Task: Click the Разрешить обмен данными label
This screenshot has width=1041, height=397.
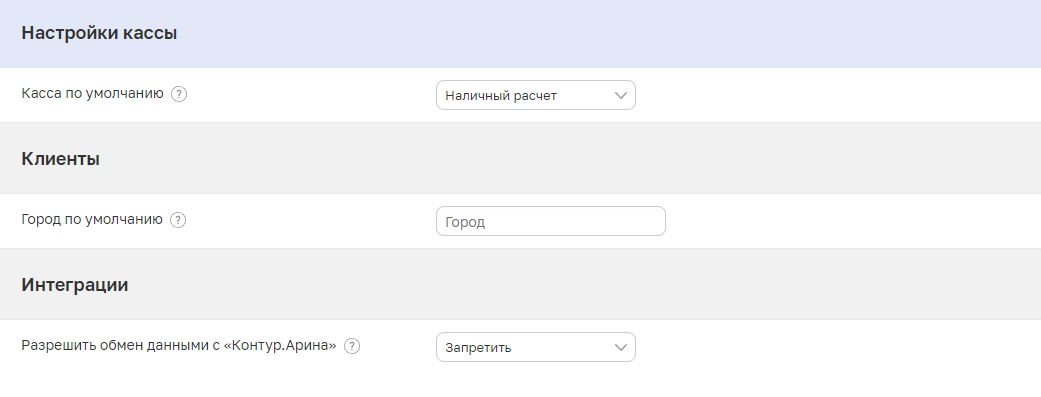Action: (x=116, y=346)
